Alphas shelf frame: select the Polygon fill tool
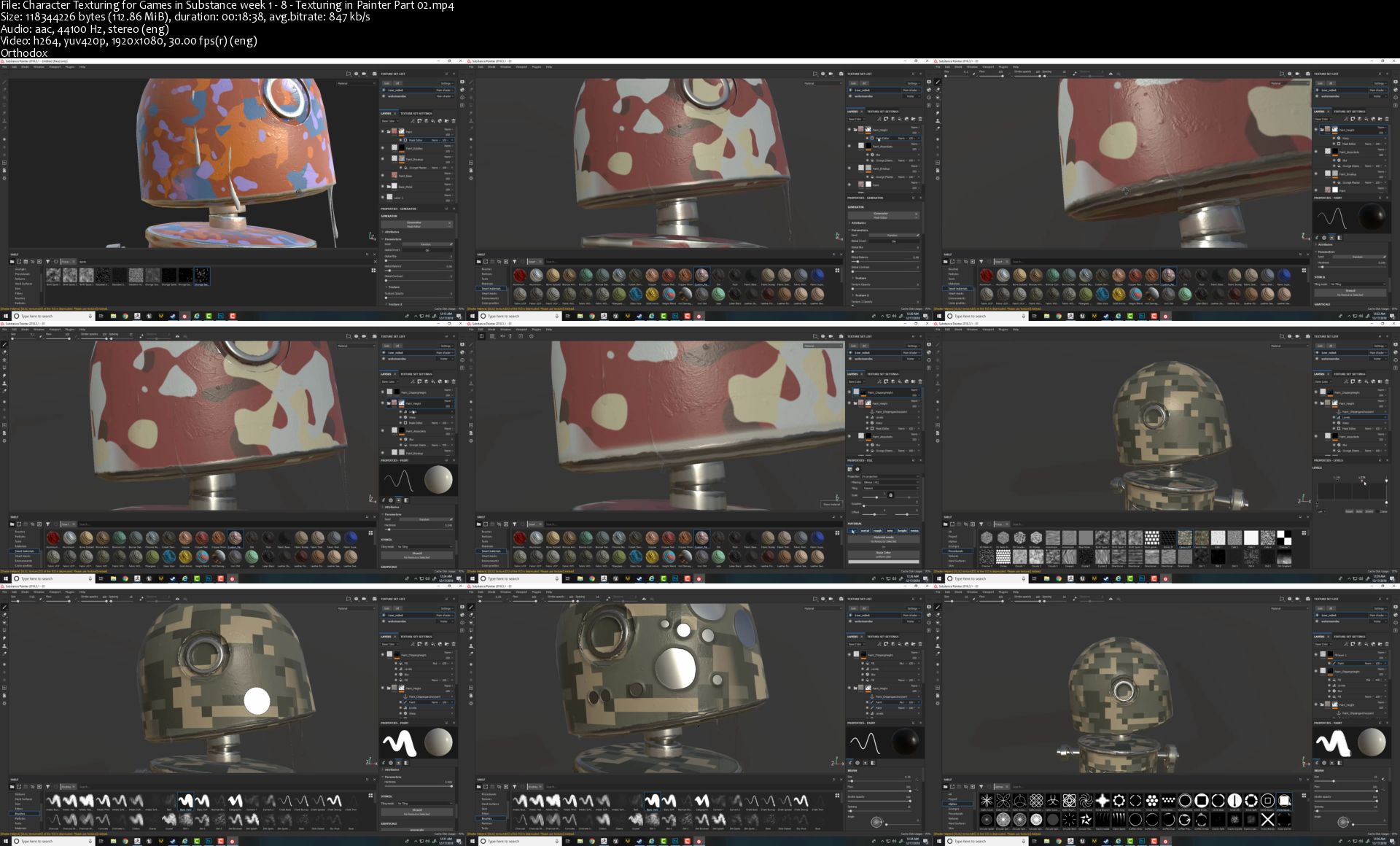Screen dimensions: 1400x846 tap(938, 630)
